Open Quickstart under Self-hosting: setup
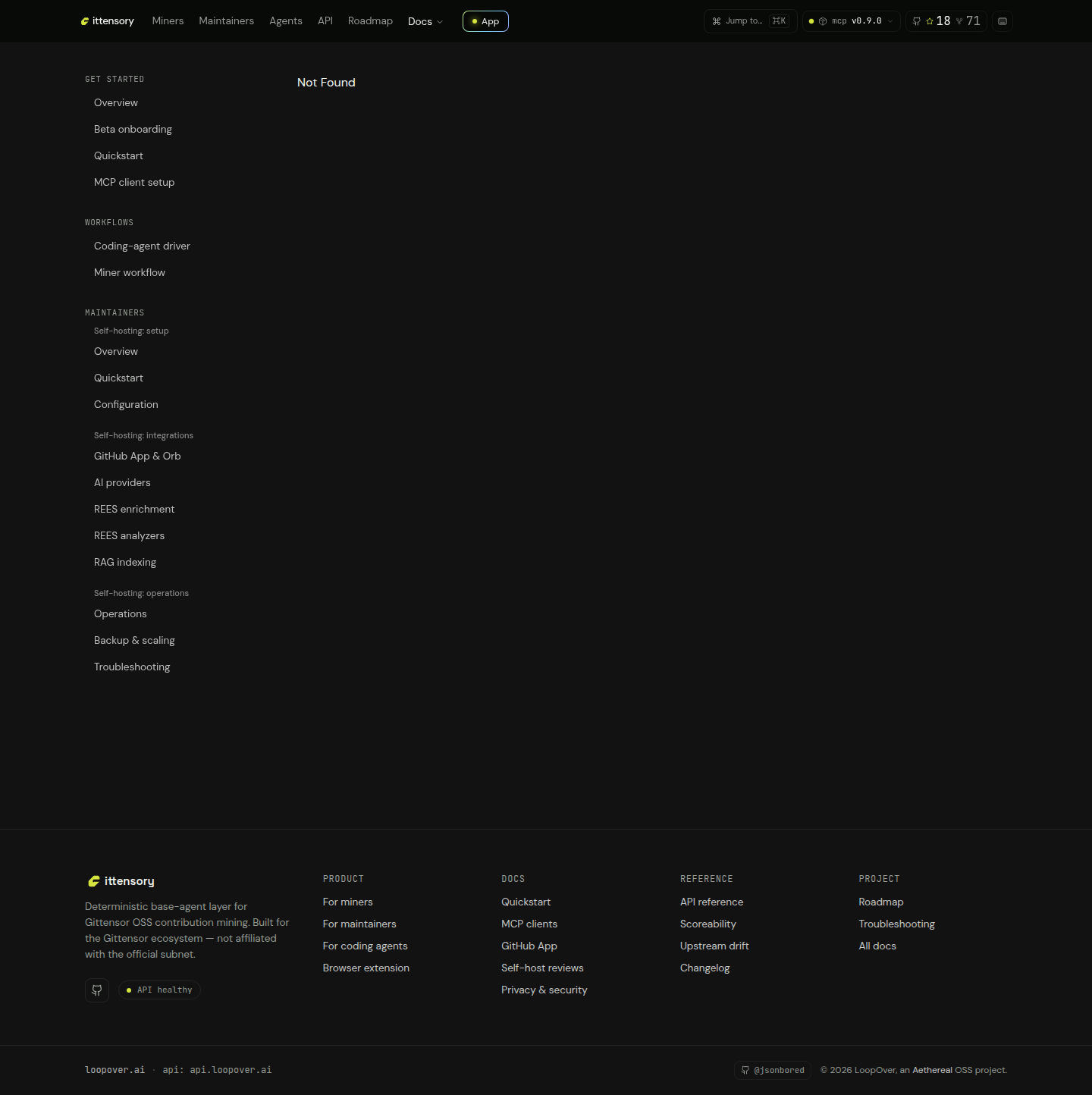This screenshot has height=1095, width=1092. point(118,378)
